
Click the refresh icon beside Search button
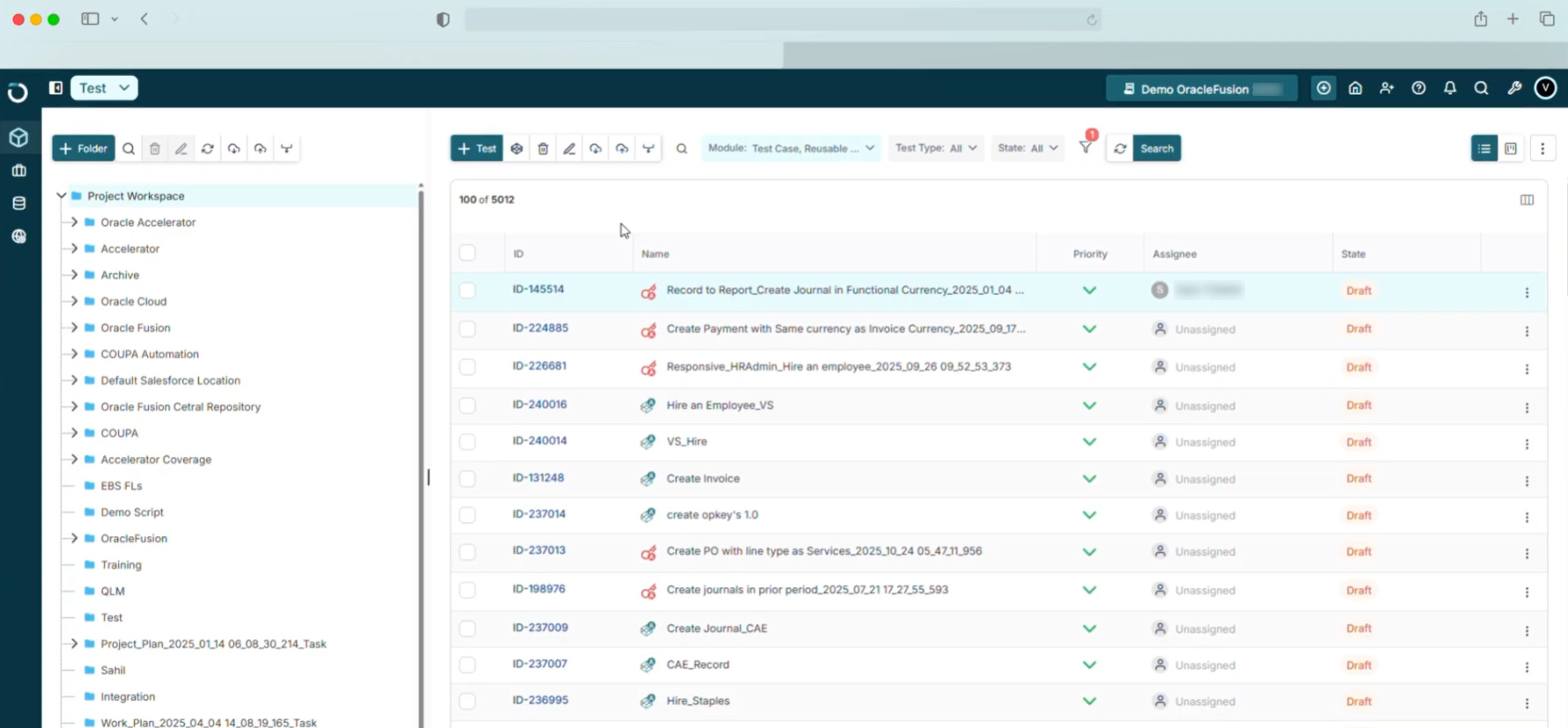(x=1120, y=149)
